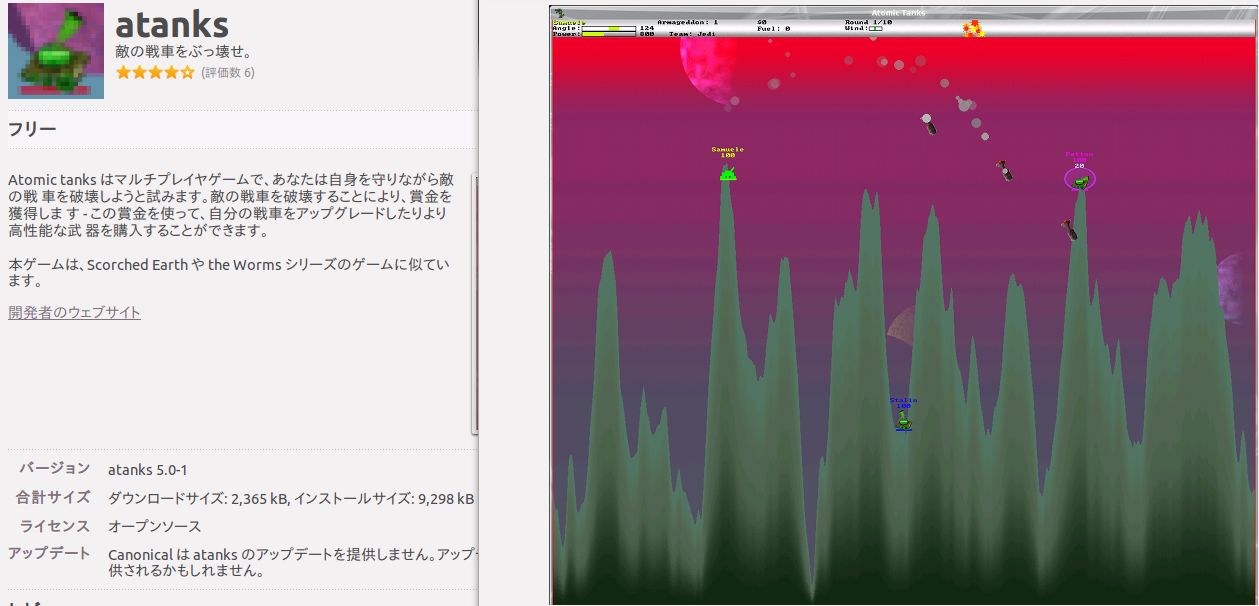Screen dimensions: 1259x606
Task: Click the tagline "敵の戦車をぶっ壊せ。"
Action: pos(184,51)
